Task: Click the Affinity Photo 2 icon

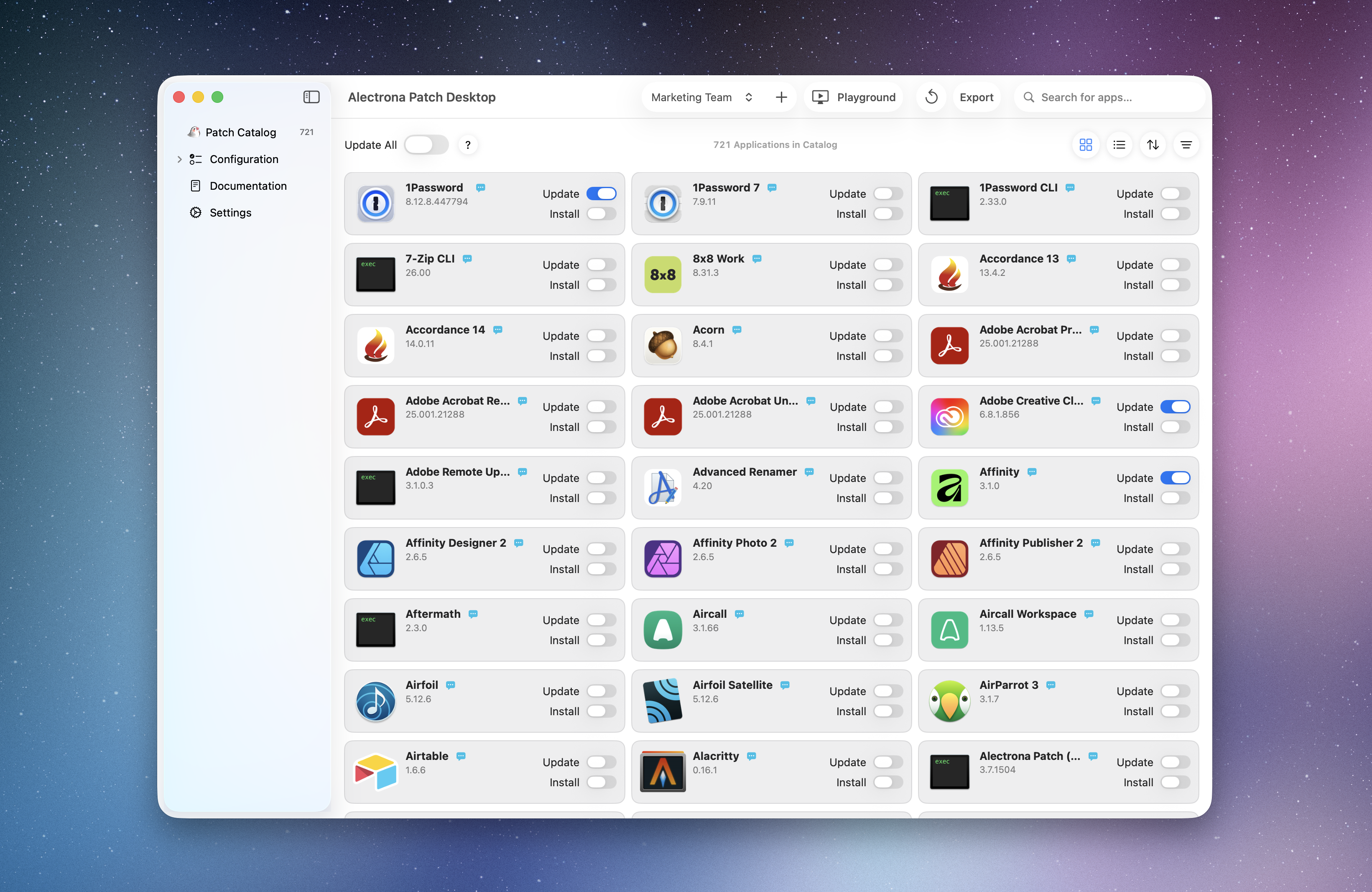Action: [662, 558]
